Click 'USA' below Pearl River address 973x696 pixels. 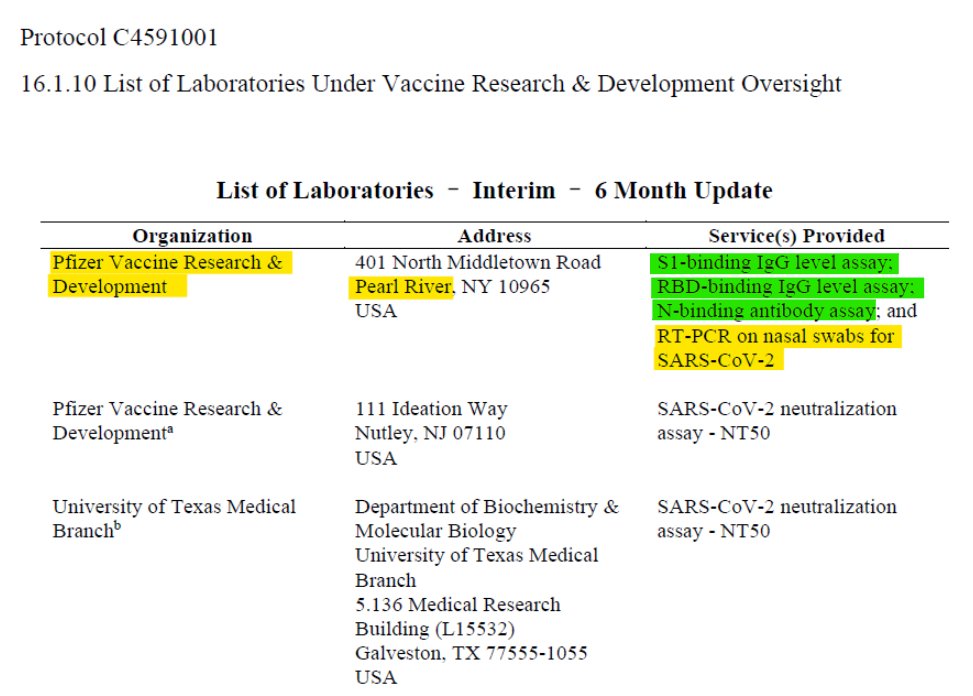(x=375, y=311)
